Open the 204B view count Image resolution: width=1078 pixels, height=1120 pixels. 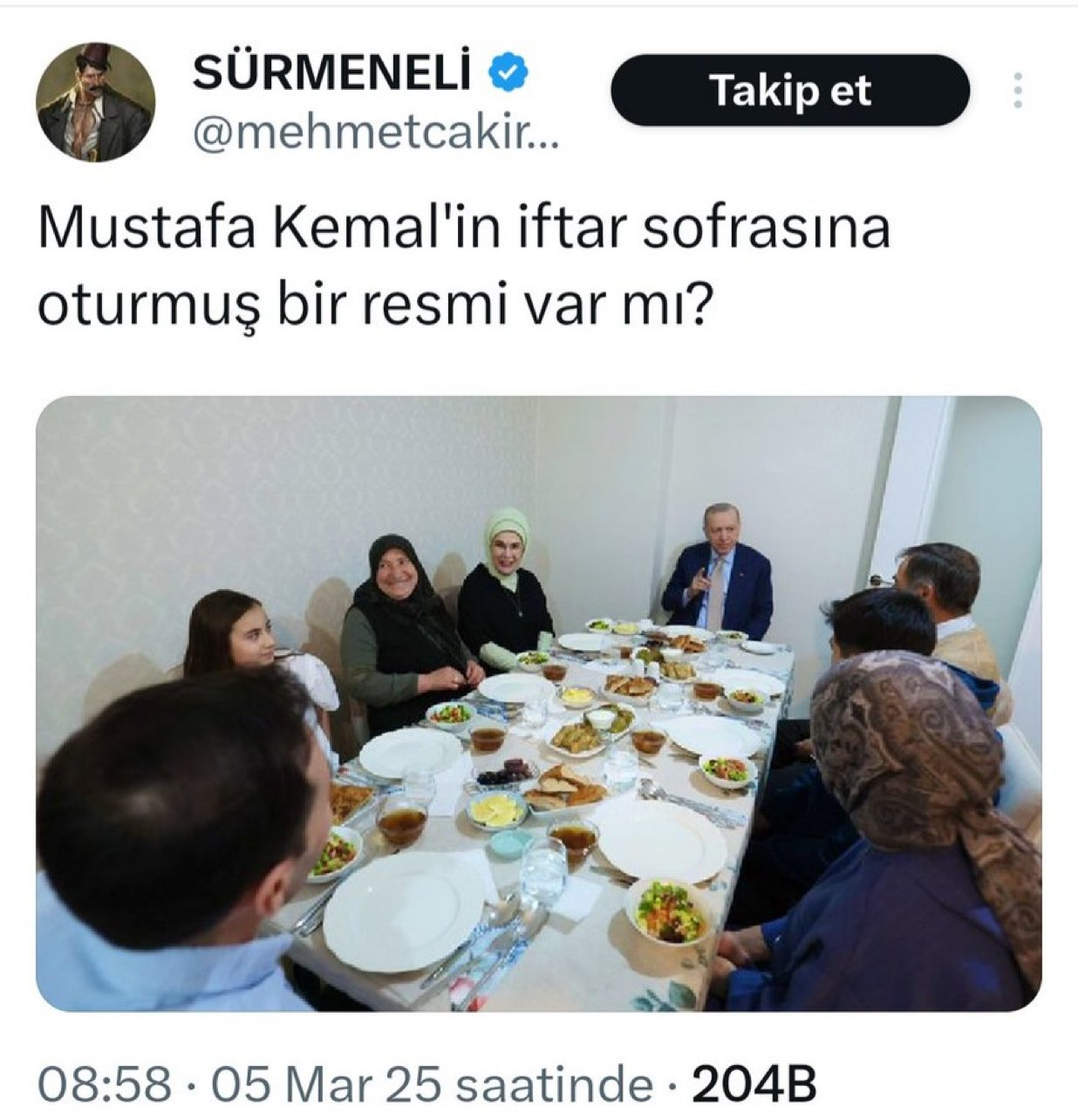[x=754, y=1083]
